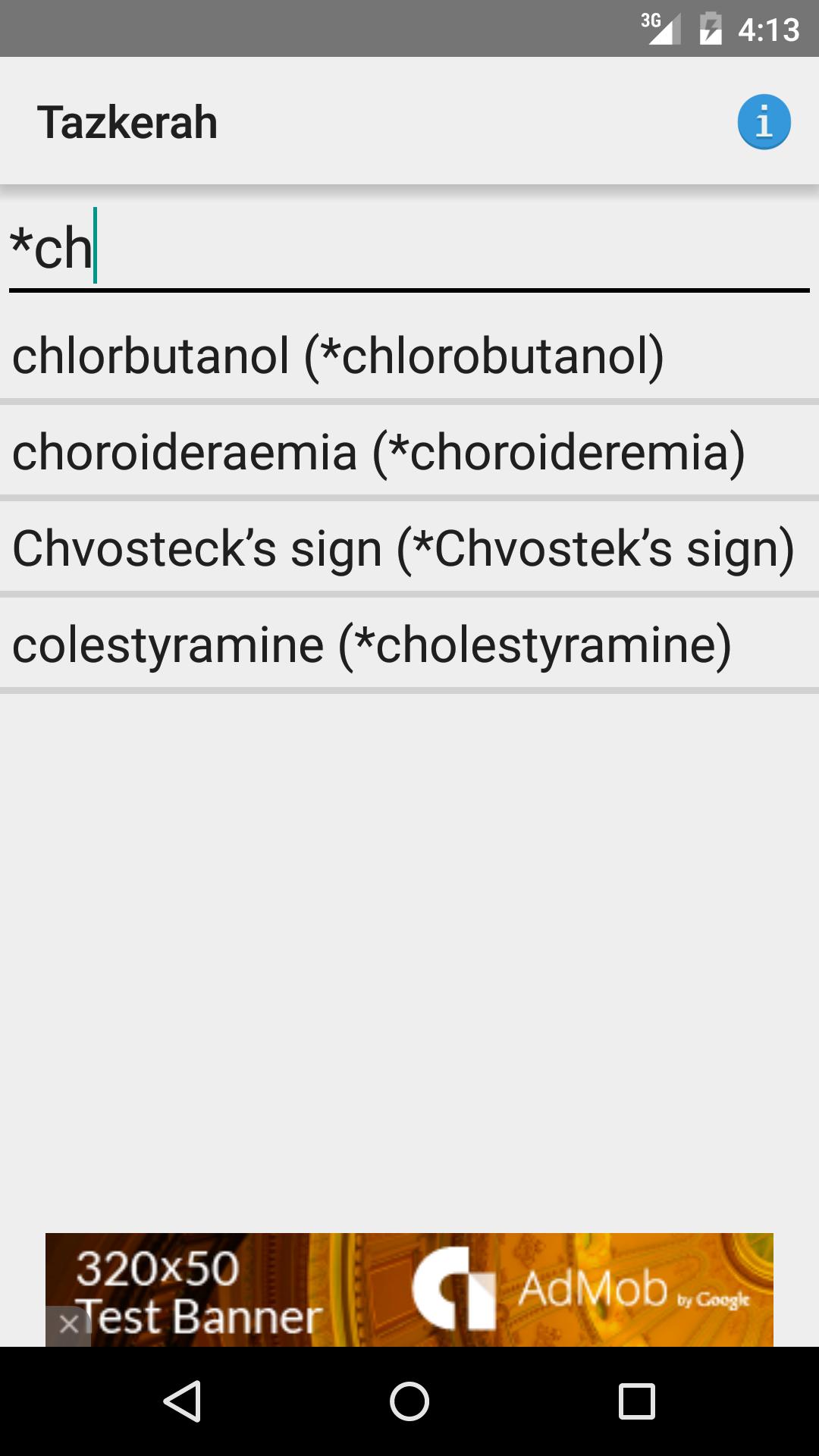819x1456 pixels.
Task: Tap the battery charging icon
Action: 711,29
